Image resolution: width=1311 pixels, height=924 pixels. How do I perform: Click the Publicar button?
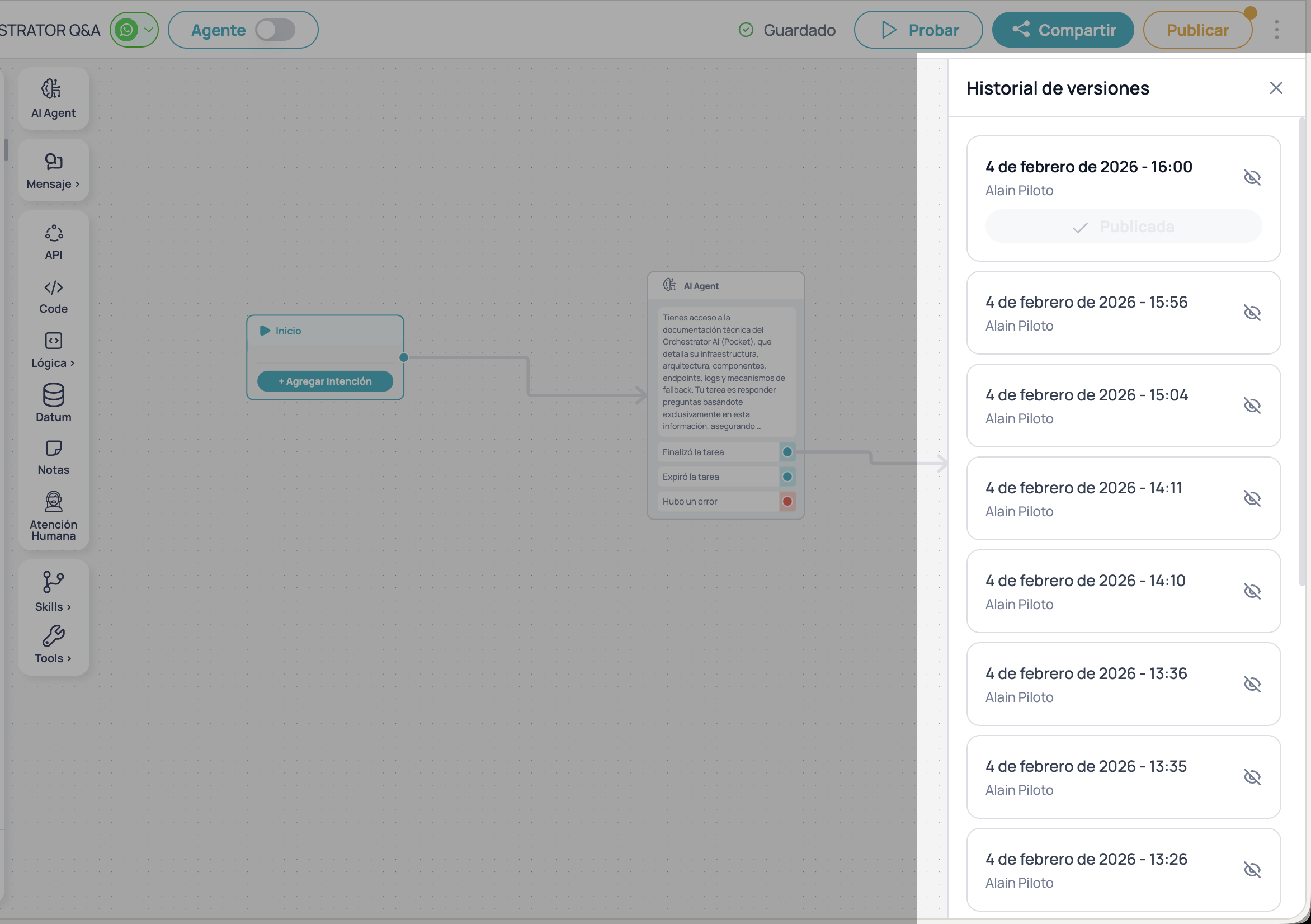(1197, 30)
